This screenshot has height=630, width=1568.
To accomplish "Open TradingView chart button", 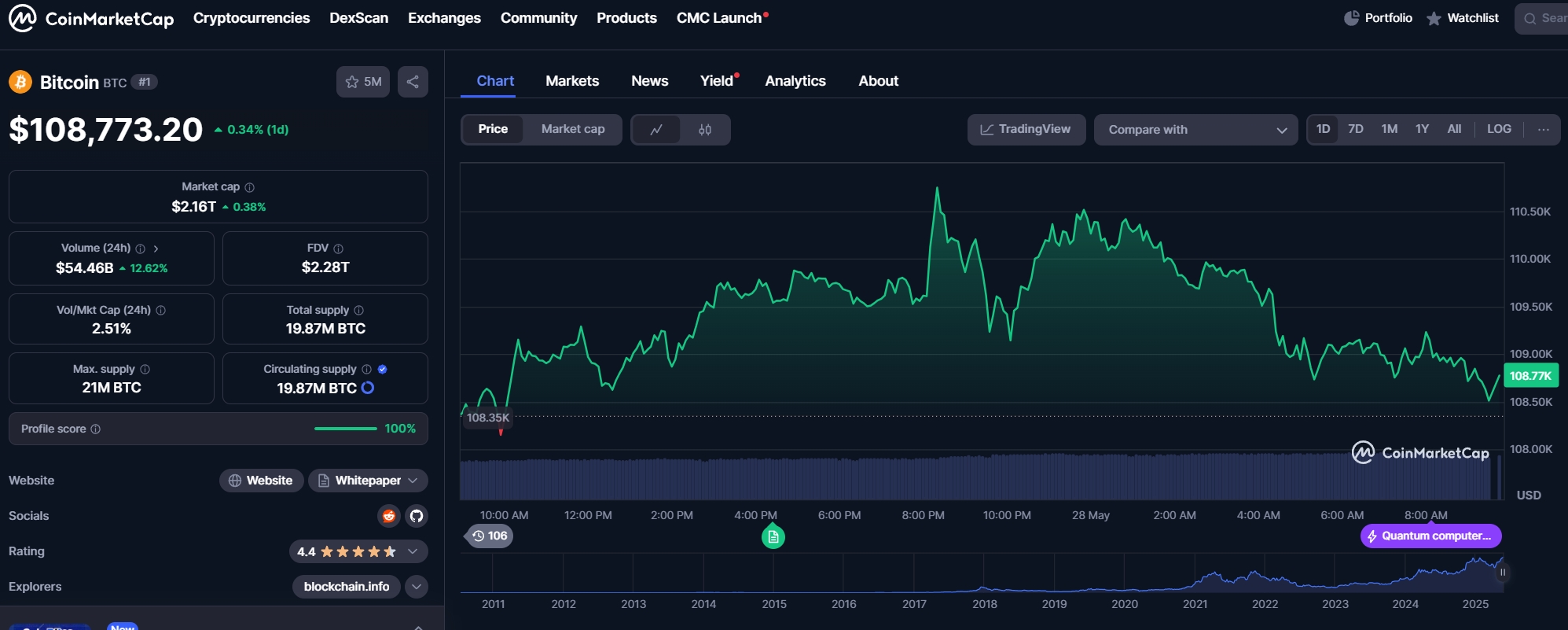I will 1026,130.
